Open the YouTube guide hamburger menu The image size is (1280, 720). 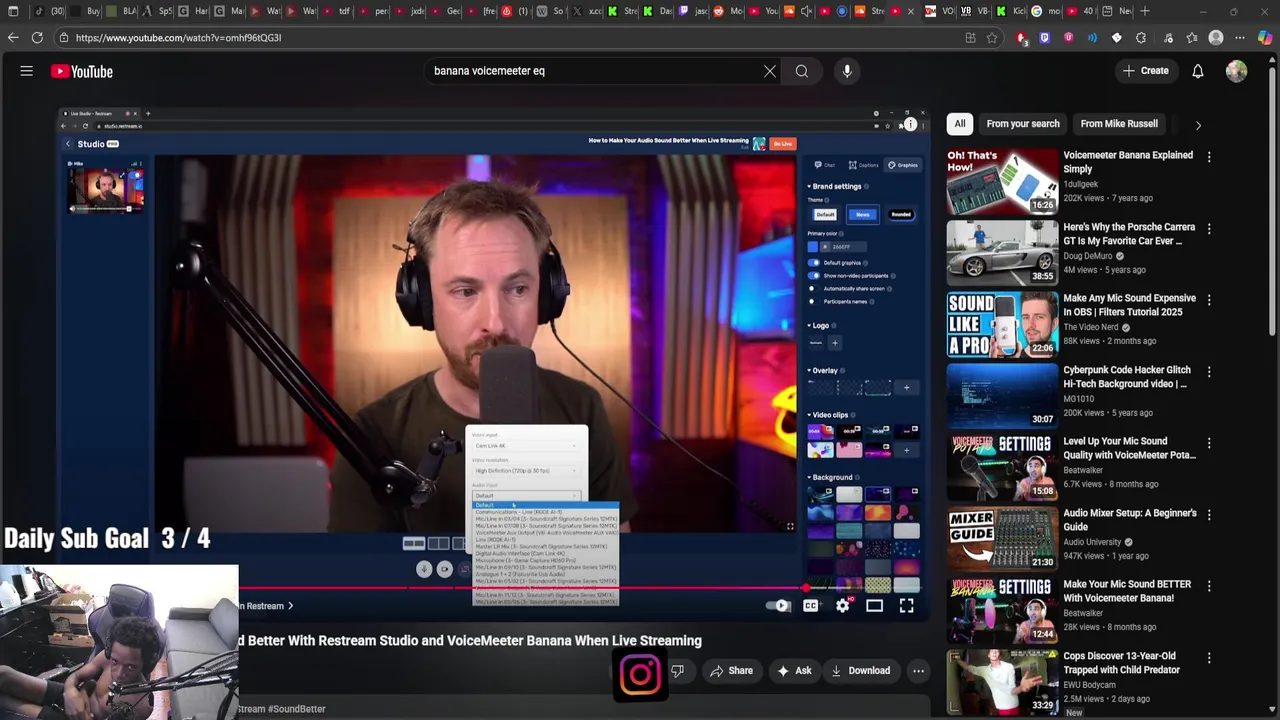tap(27, 71)
